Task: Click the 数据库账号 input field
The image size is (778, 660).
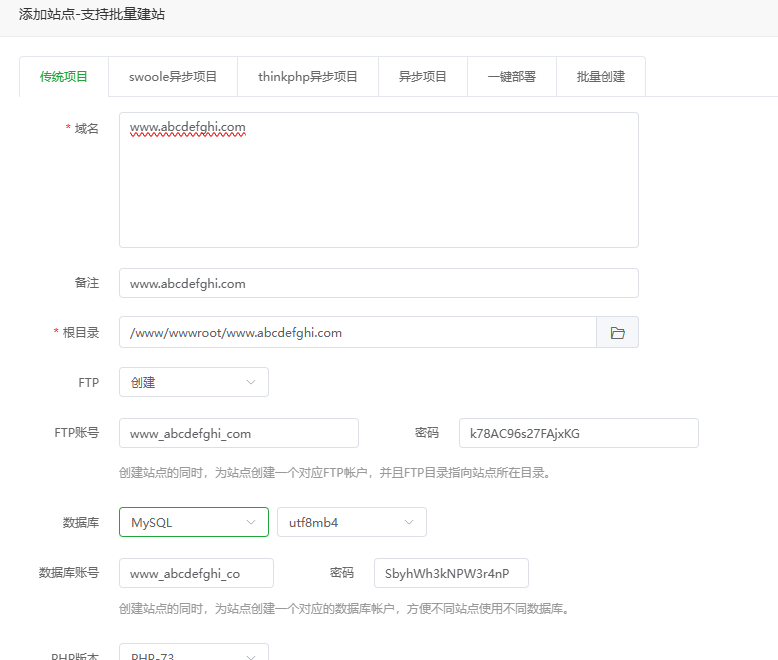Action: pos(196,573)
